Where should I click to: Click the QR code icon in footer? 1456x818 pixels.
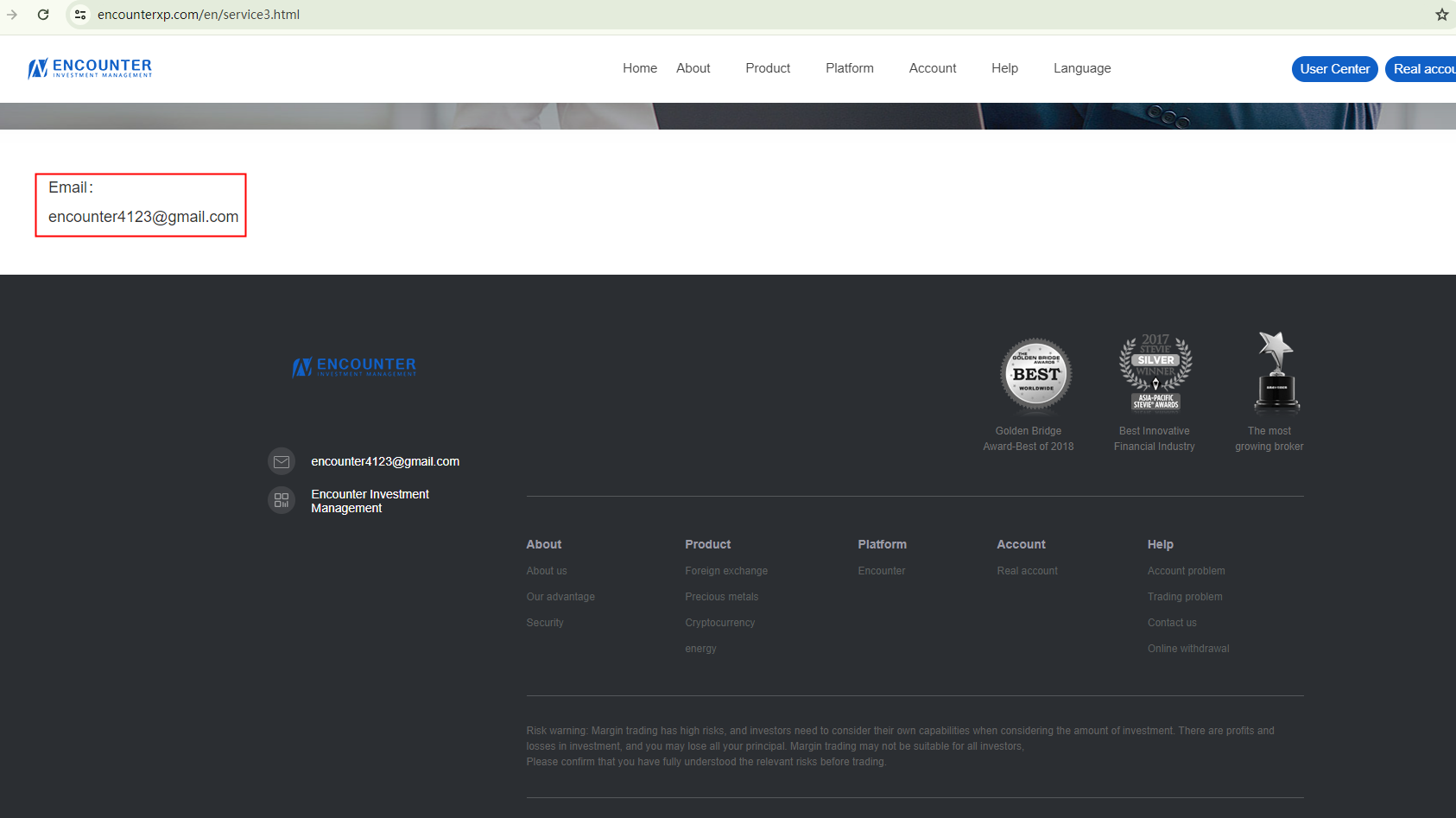pyautogui.click(x=282, y=500)
